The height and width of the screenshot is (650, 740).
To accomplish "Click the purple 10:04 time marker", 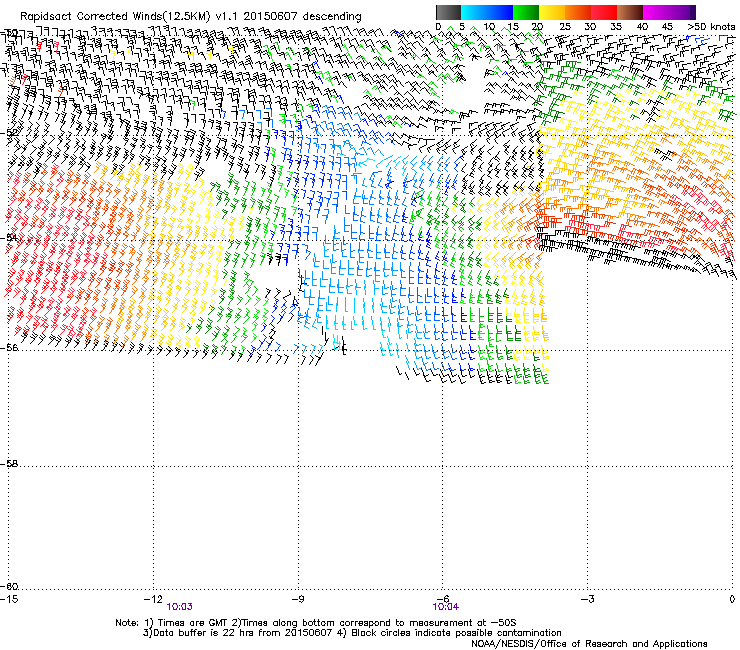I will pos(446,607).
